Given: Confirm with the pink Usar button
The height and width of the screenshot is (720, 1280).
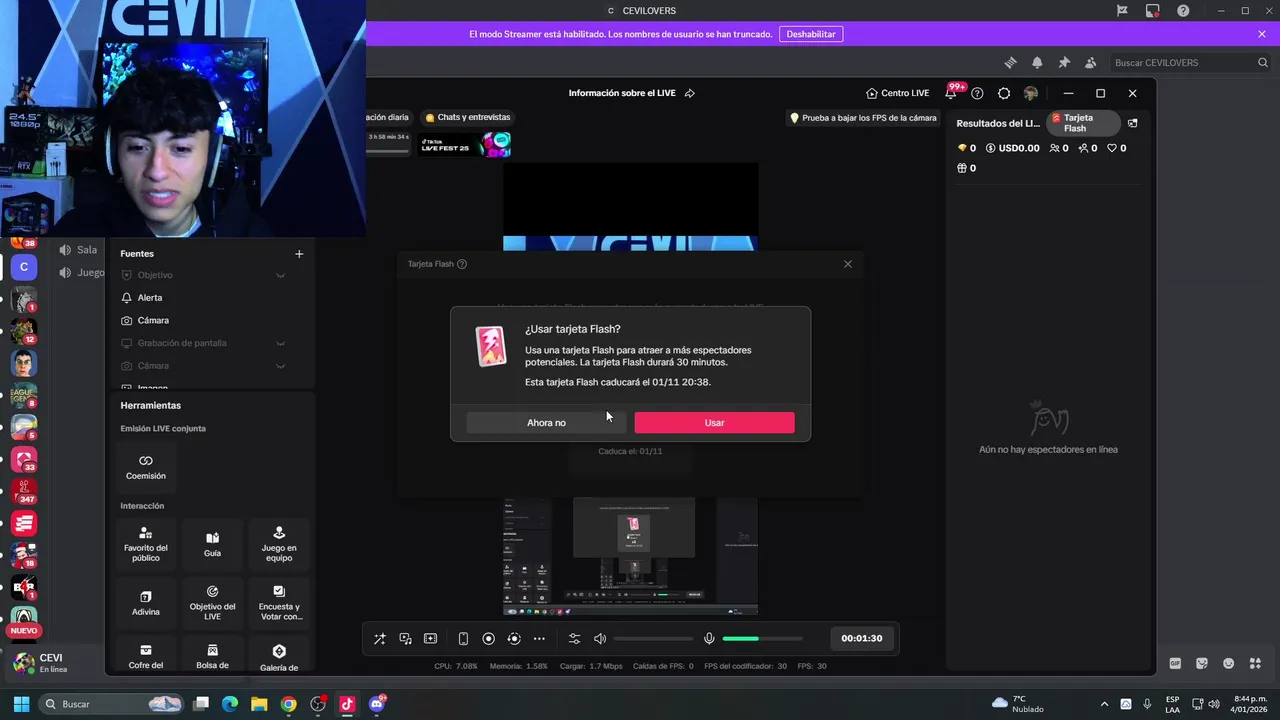Looking at the screenshot, I should coord(714,423).
